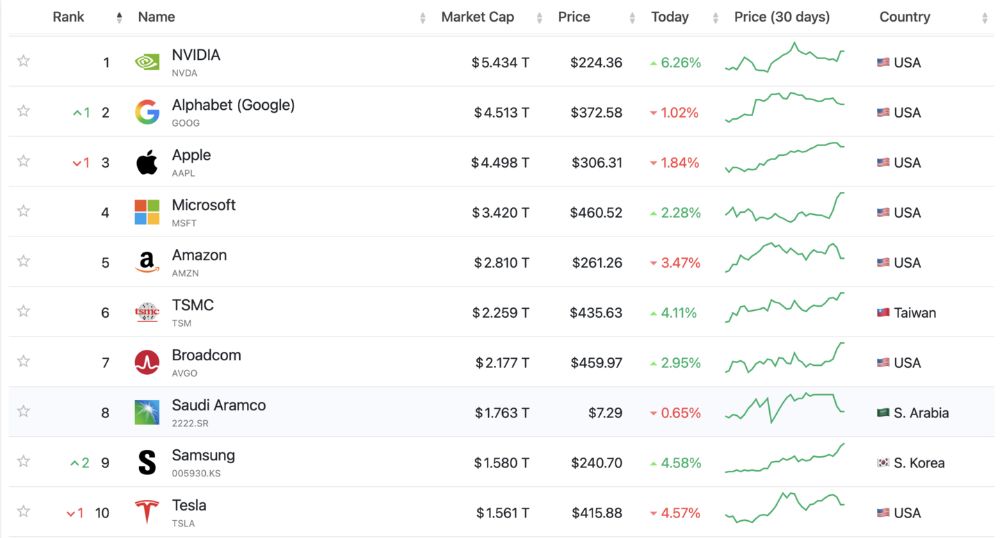
Task: Toggle the Samsung favorite star
Action: point(24,461)
